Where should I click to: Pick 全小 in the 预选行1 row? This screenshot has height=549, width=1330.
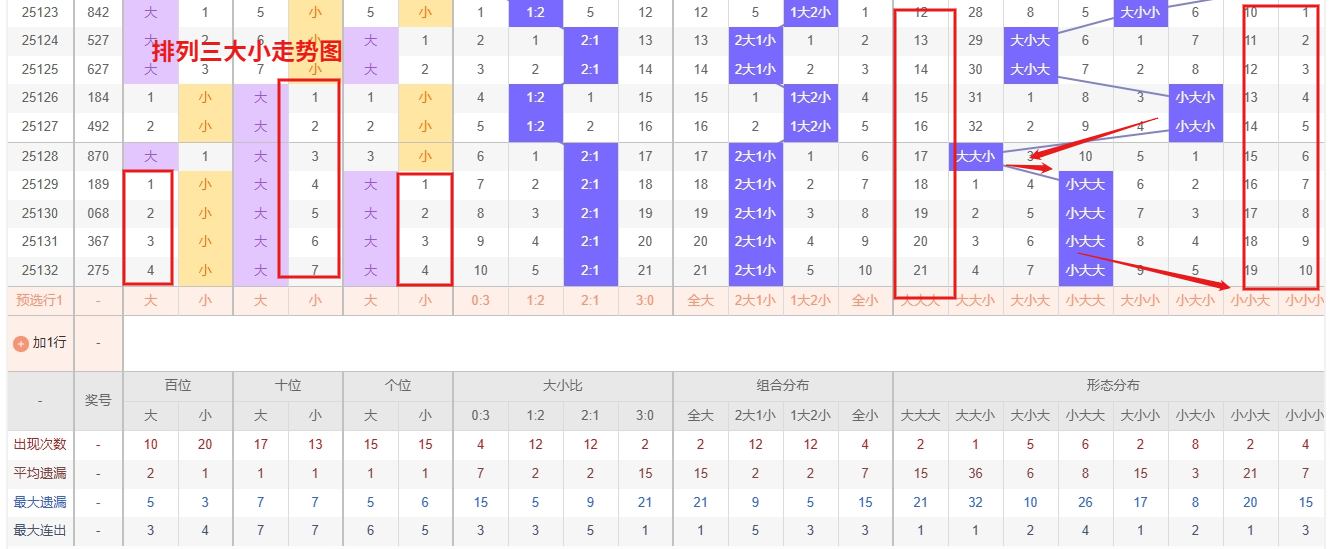pos(865,300)
